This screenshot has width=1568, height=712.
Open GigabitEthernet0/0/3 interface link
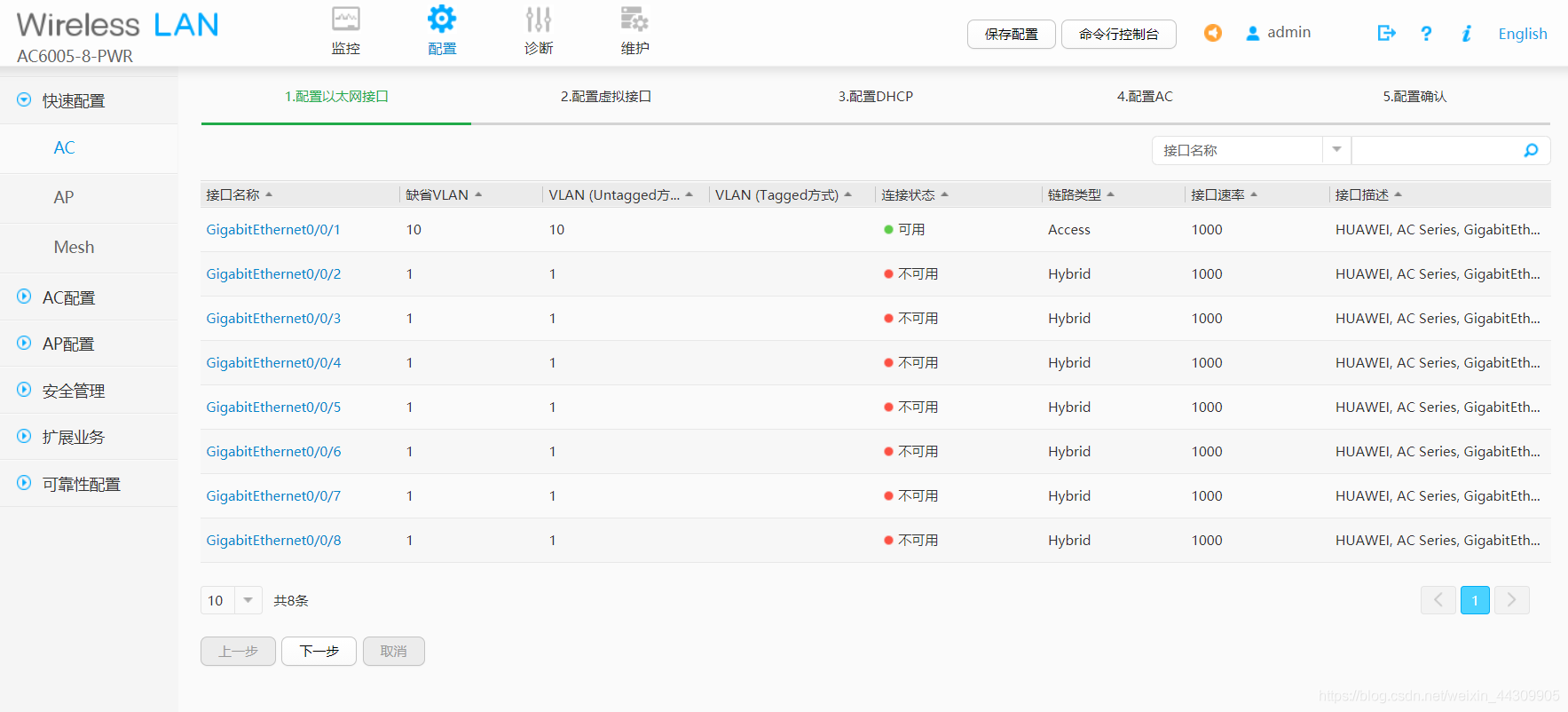click(x=273, y=318)
